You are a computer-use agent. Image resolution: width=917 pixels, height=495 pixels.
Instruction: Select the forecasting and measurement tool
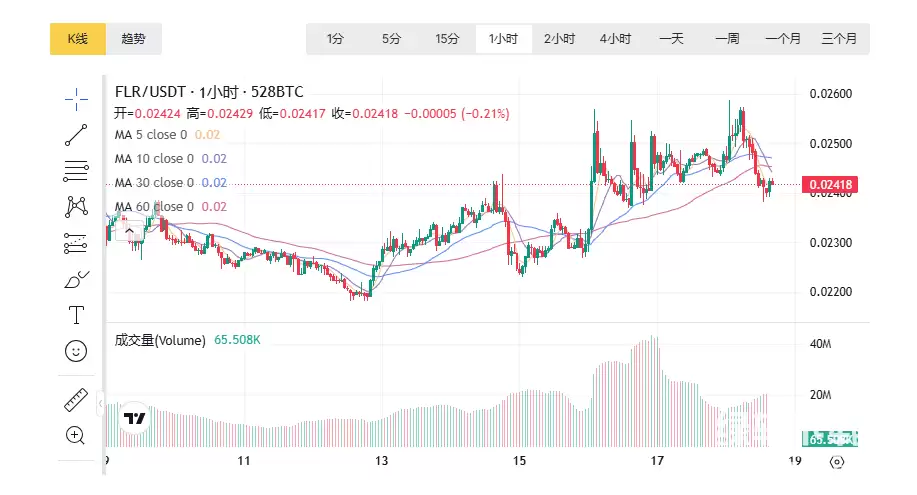[76, 242]
